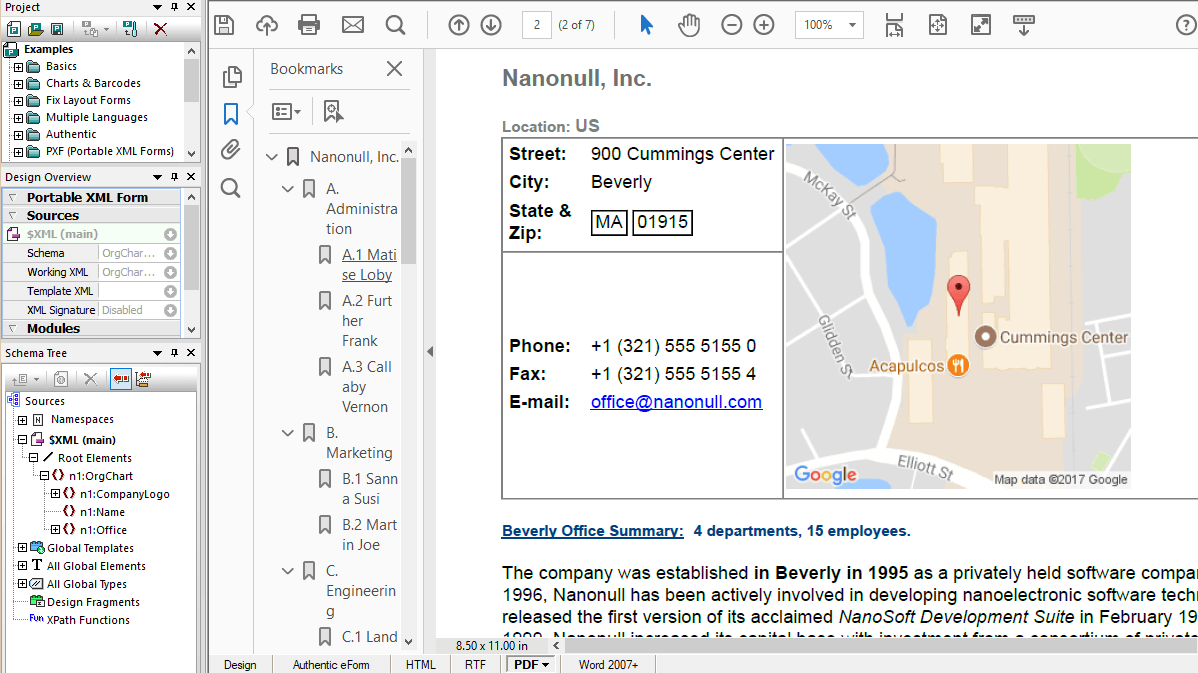
Task: Expand the Namespaces tree node
Action: [x=21, y=419]
